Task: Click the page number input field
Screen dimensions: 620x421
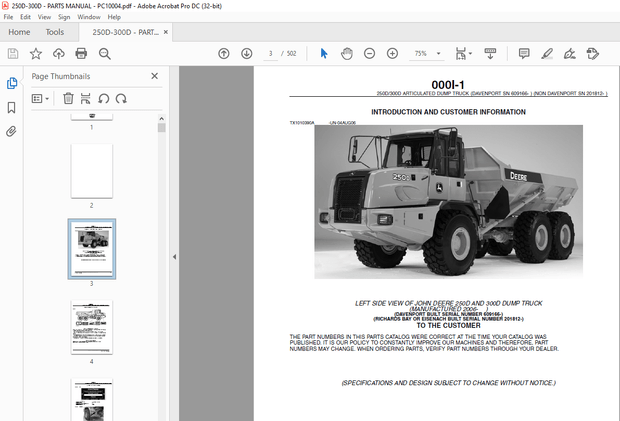Action: coord(270,53)
